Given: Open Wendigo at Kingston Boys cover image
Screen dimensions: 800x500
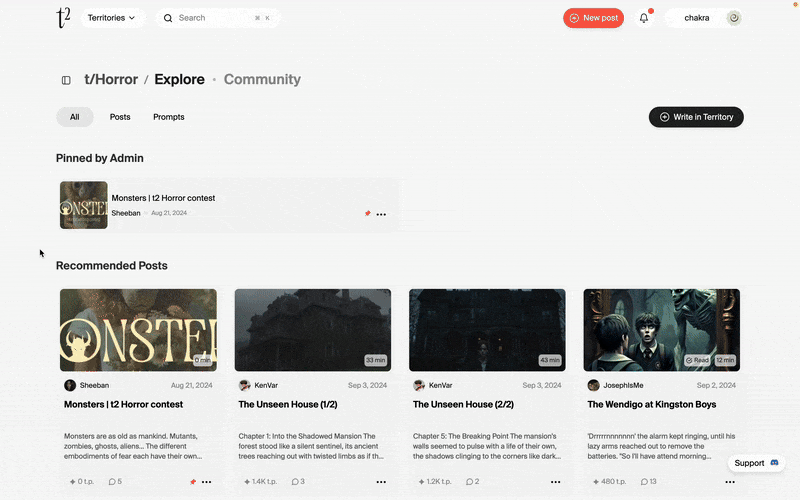Looking at the screenshot, I should (x=662, y=330).
